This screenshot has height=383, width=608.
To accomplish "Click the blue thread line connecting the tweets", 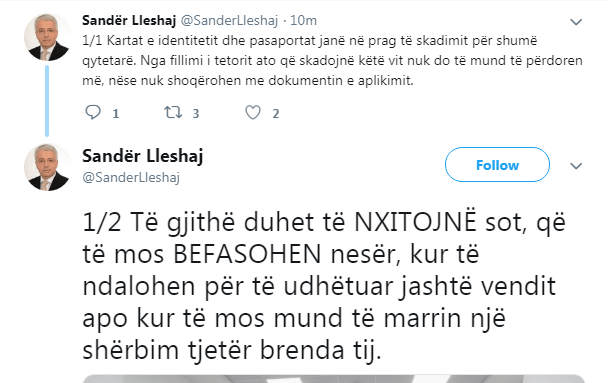I will tap(47, 101).
